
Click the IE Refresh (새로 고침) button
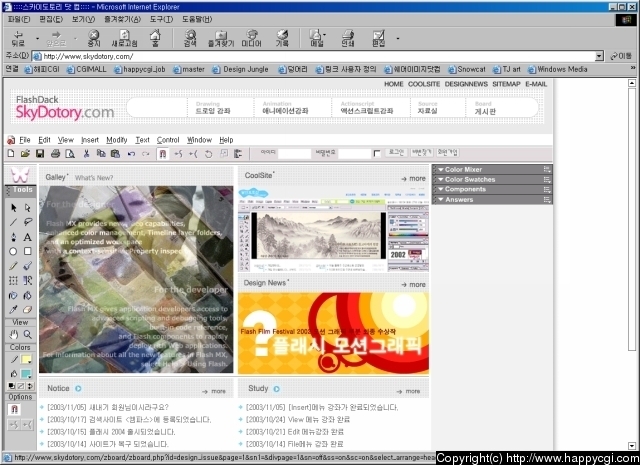pyautogui.click(x=124, y=38)
